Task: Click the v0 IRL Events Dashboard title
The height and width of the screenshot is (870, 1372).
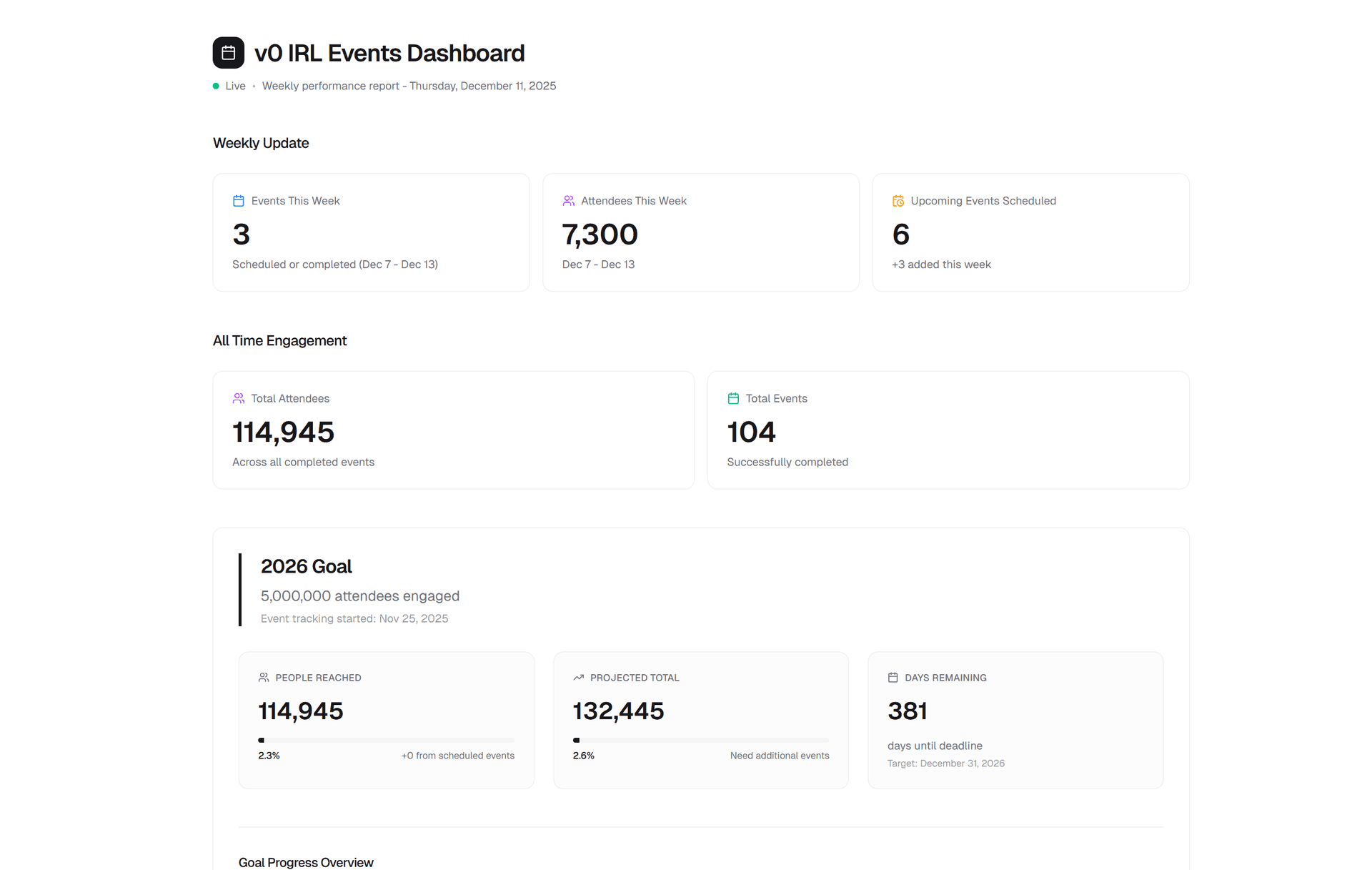Action: [x=389, y=53]
